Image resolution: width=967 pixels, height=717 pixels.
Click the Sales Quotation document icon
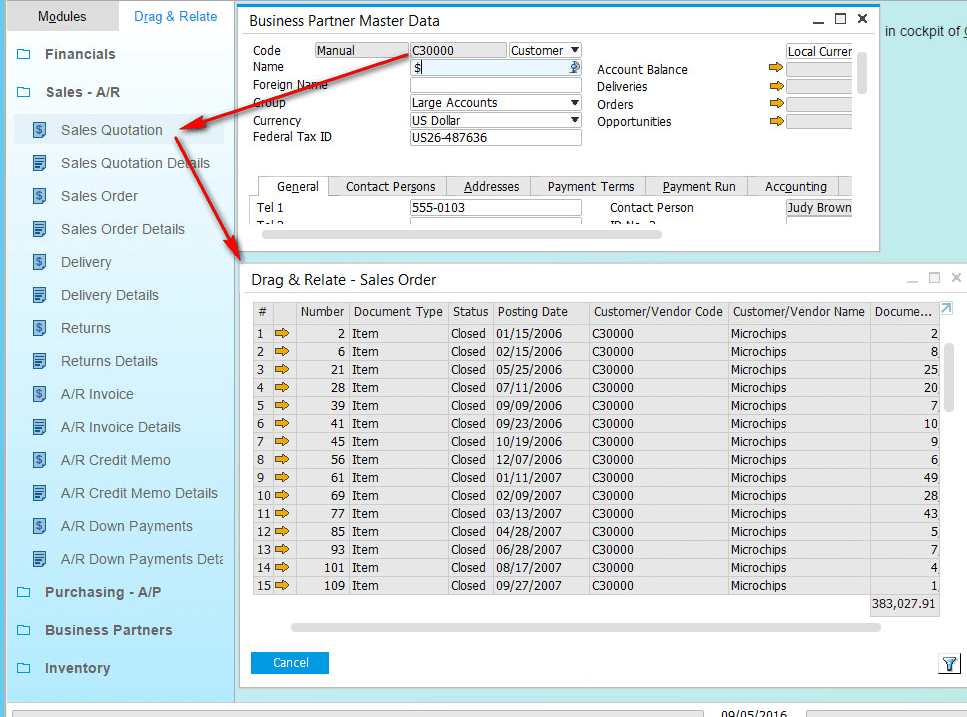[40, 130]
